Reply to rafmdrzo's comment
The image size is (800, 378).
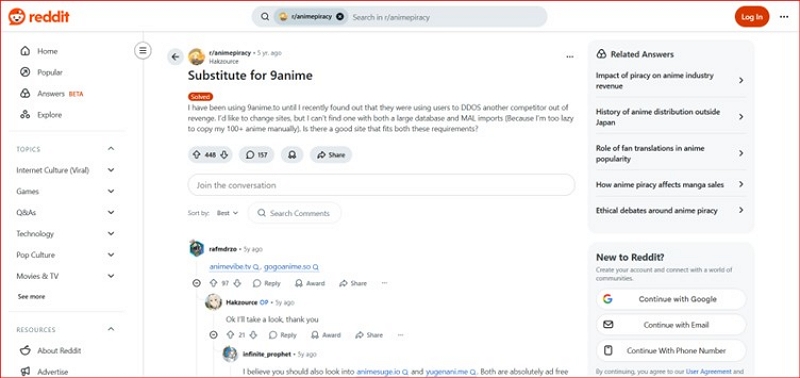266,283
